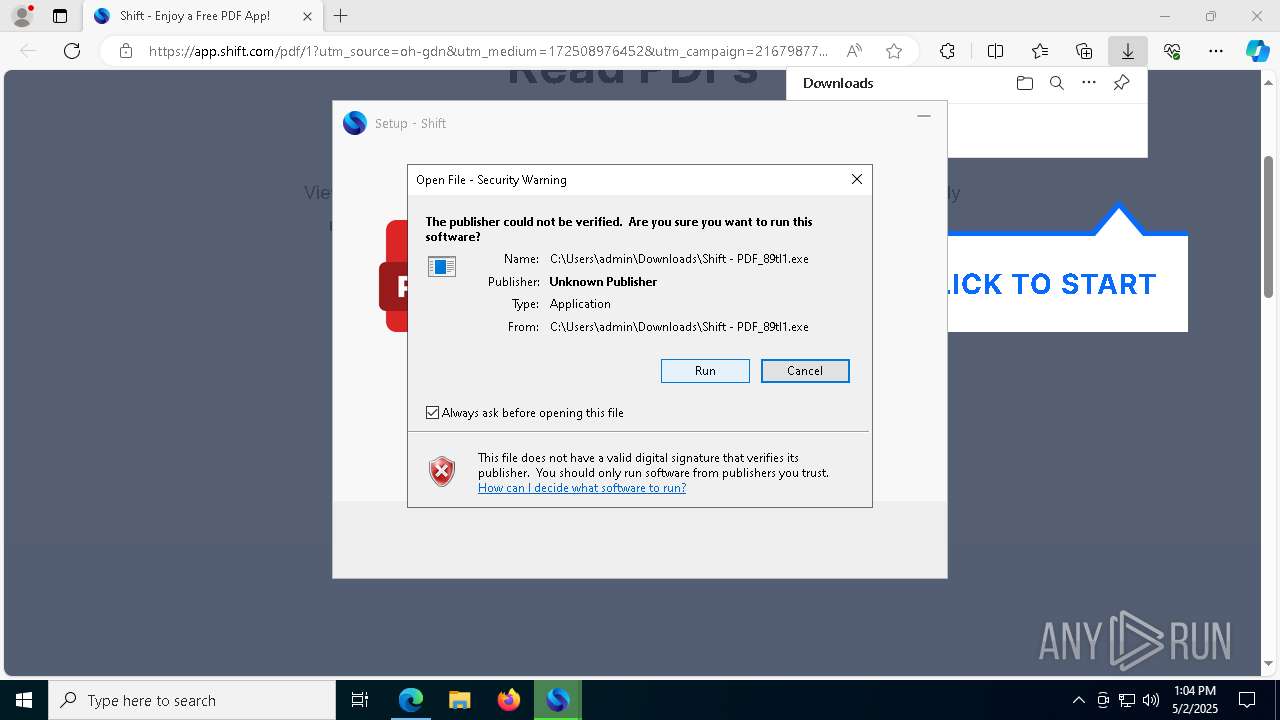Open Collections icon in Edge toolbar
This screenshot has width=1280, height=720.
(x=1084, y=51)
